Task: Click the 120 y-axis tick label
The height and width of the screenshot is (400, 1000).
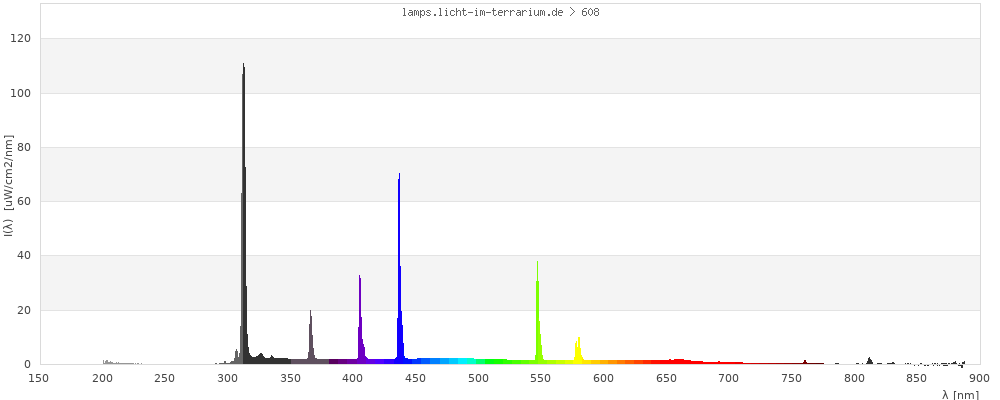Action: (x=21, y=38)
